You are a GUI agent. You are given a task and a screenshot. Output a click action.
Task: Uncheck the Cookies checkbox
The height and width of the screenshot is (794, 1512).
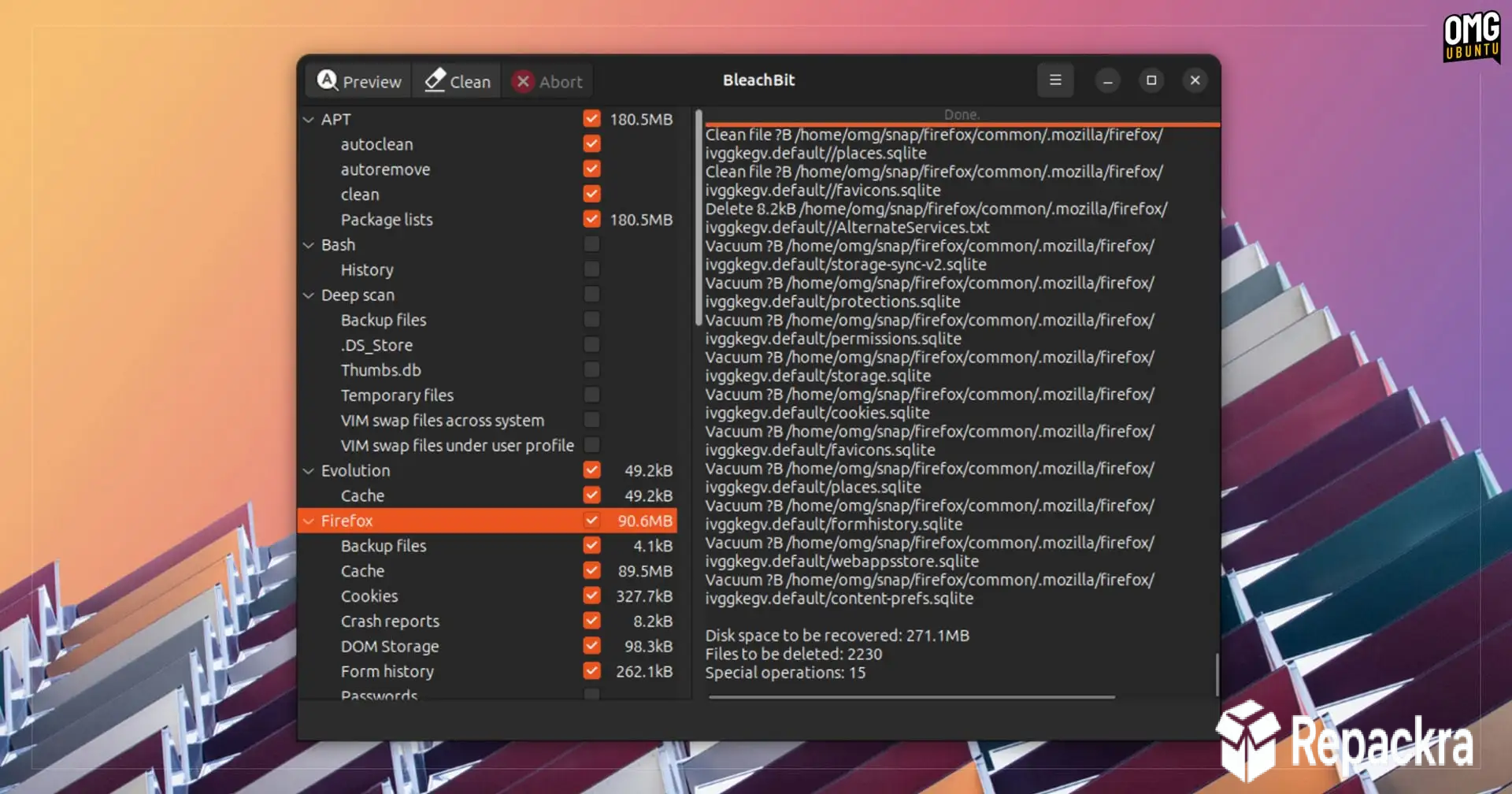[x=591, y=595]
